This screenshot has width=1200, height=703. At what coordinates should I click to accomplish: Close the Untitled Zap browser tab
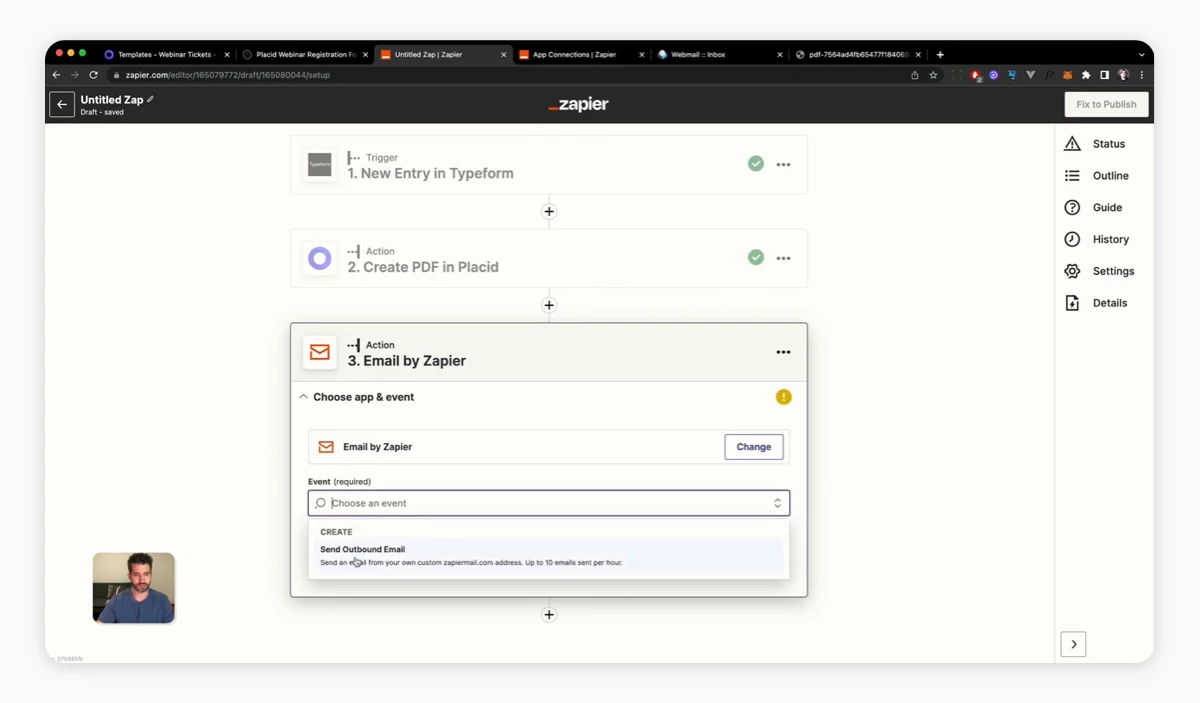pyautogui.click(x=503, y=55)
